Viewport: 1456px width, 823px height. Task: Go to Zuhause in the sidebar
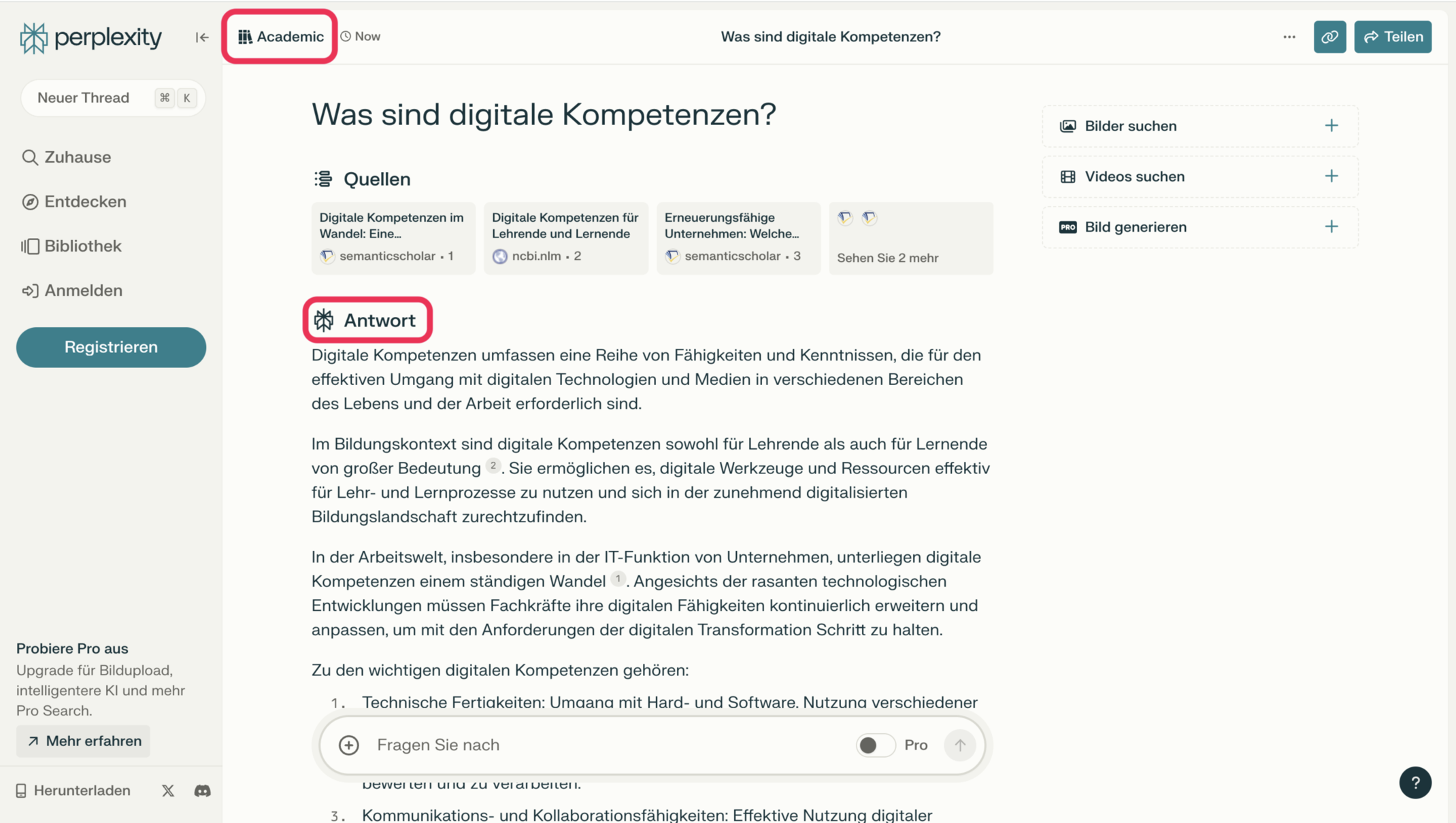67,157
